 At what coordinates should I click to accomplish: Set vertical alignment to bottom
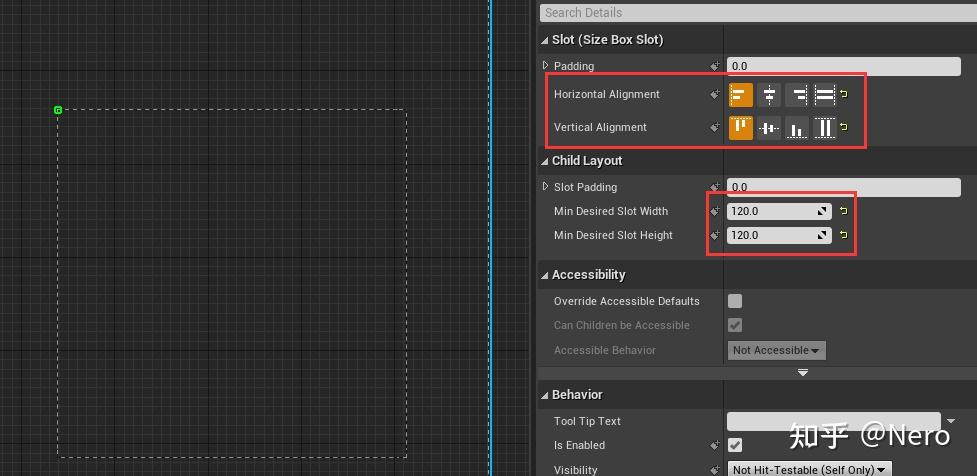tap(797, 128)
